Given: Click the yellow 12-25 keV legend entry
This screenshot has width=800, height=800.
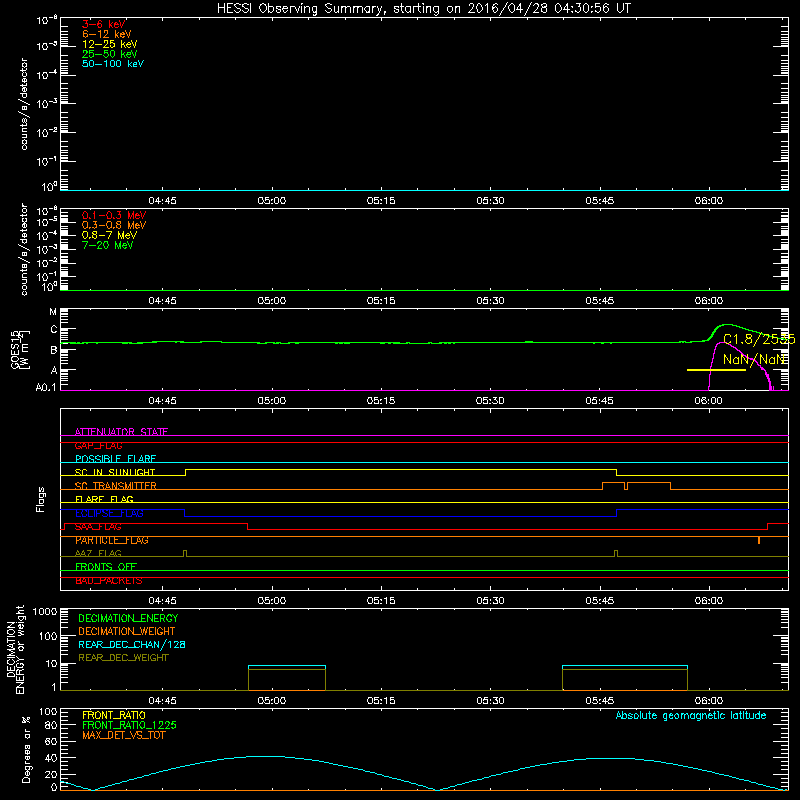Looking at the screenshot, I should click(110, 44).
